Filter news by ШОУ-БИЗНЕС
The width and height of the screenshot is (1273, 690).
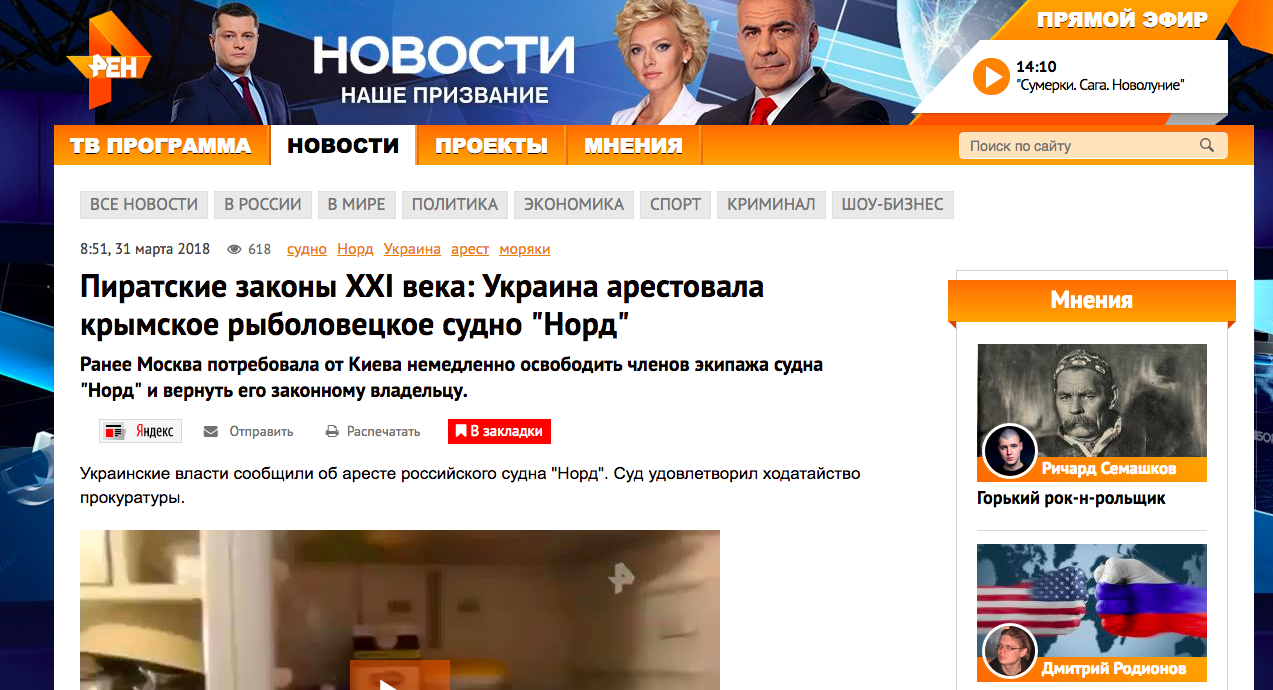(x=893, y=204)
